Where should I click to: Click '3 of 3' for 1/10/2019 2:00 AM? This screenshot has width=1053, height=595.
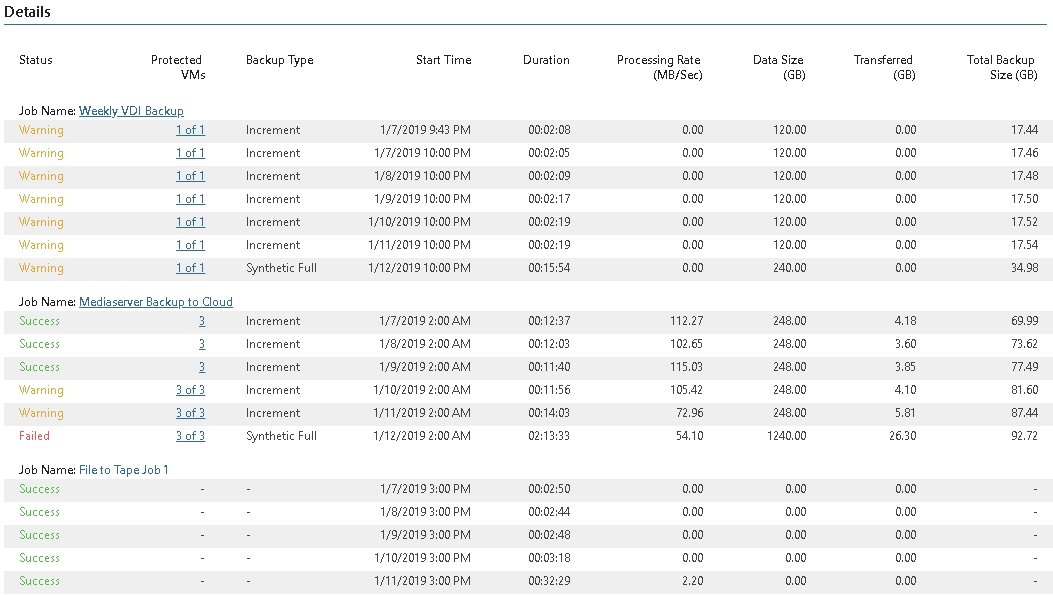190,390
